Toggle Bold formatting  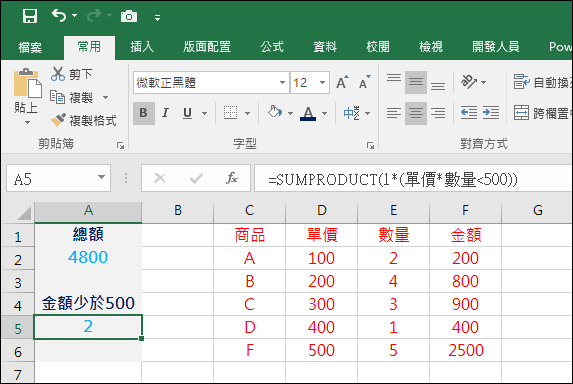pyautogui.click(x=144, y=113)
